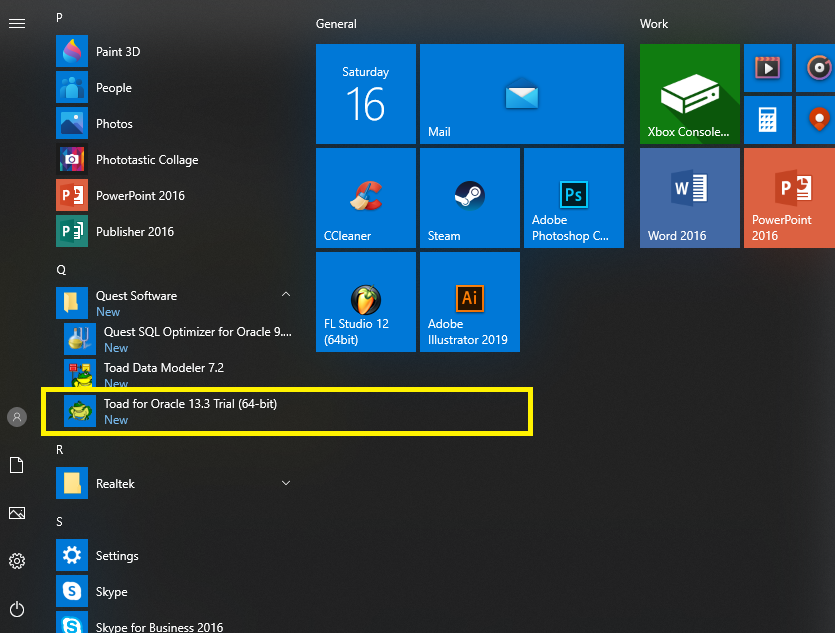Launch Phototastic Collage

coord(176,160)
